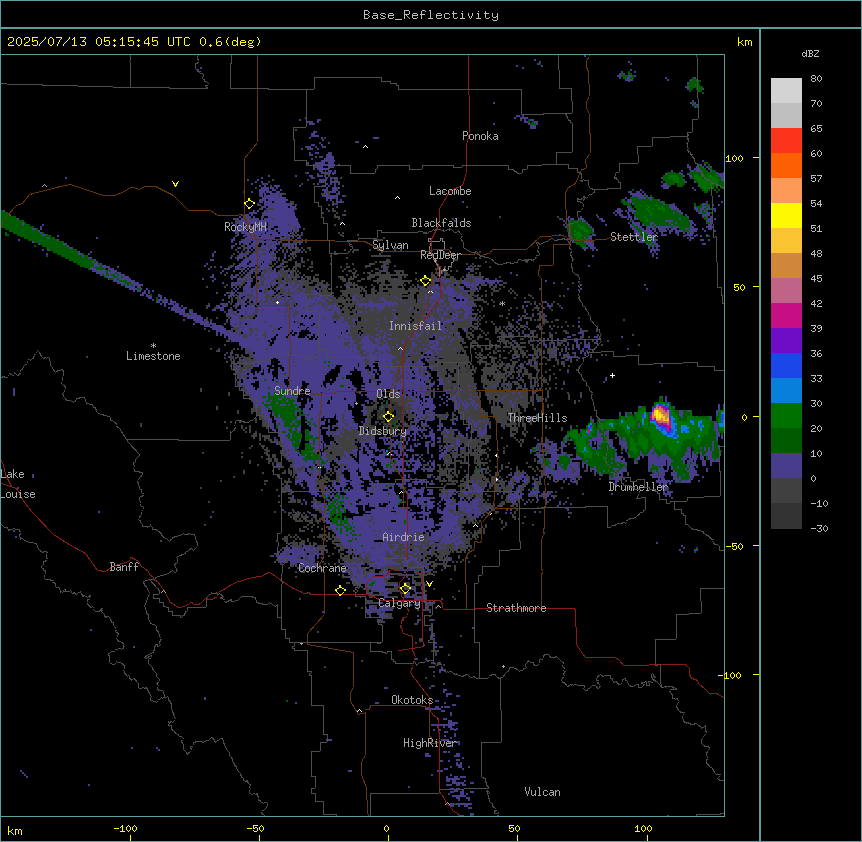Screen dimensions: 862x842
Task: Select the top light gray 80 dBZ swatch
Action: point(786,91)
